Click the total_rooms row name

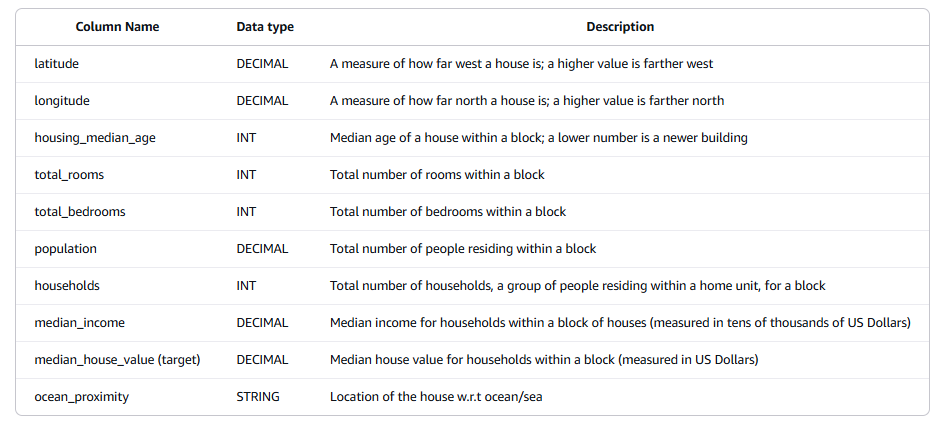pyautogui.click(x=69, y=175)
